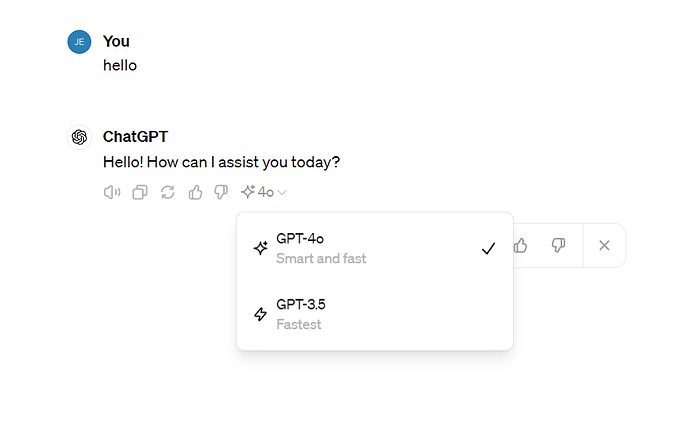Viewport: 690px width, 427px height.
Task: Click the Read Aloud speaker icon
Action: coord(112,192)
